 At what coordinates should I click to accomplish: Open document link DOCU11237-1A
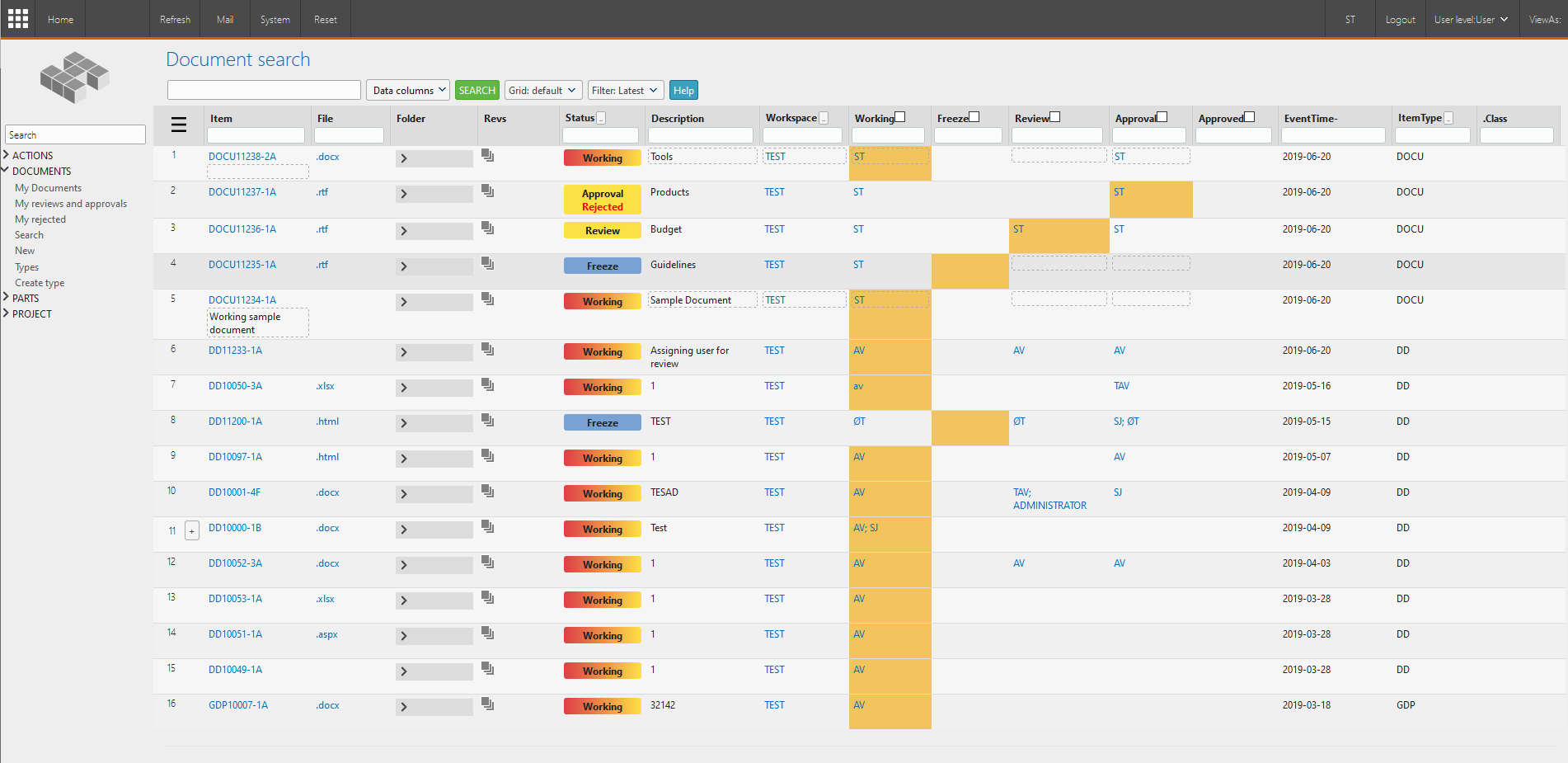pos(242,191)
